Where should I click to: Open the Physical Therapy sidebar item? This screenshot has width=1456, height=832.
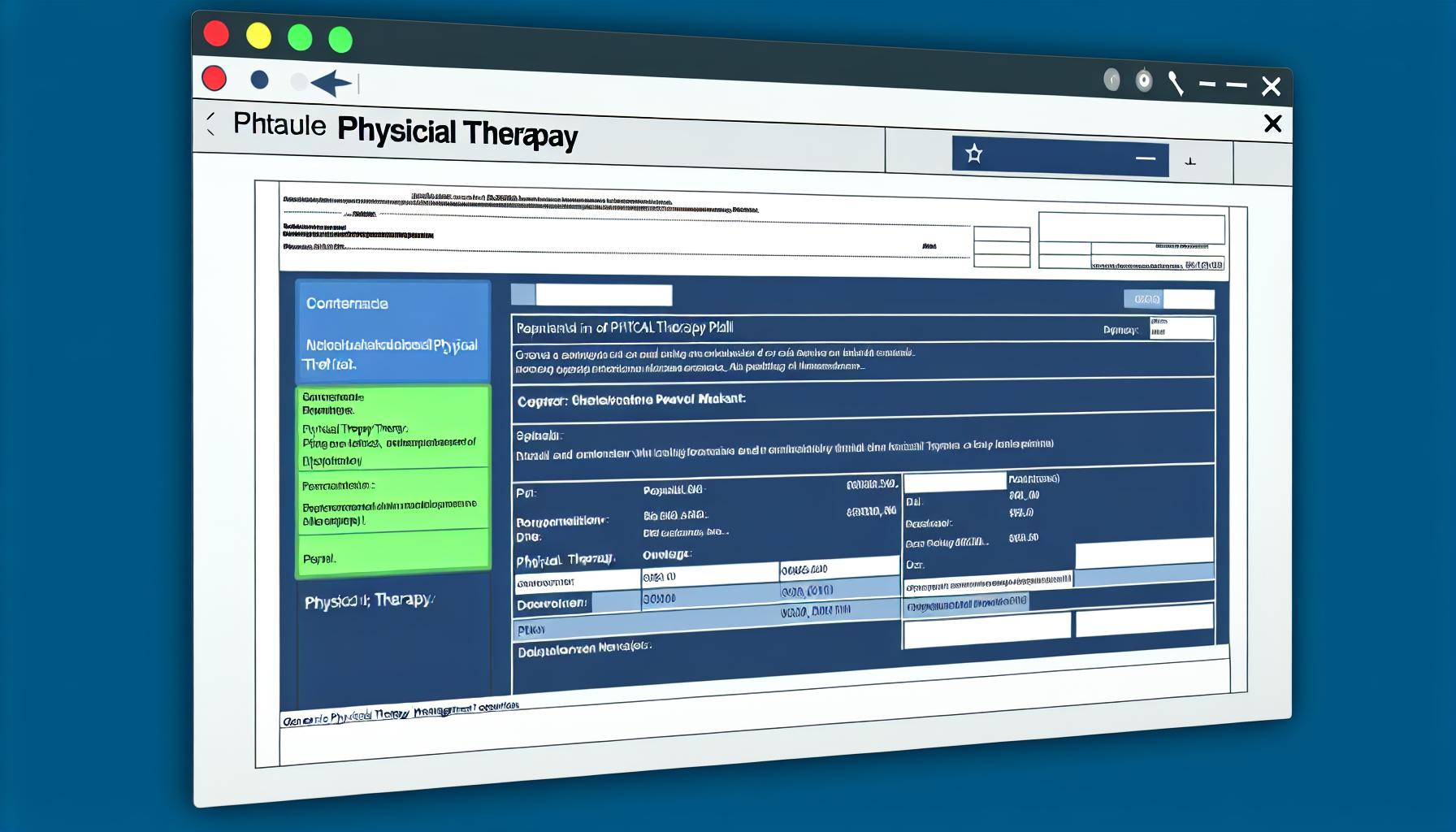click(x=370, y=601)
